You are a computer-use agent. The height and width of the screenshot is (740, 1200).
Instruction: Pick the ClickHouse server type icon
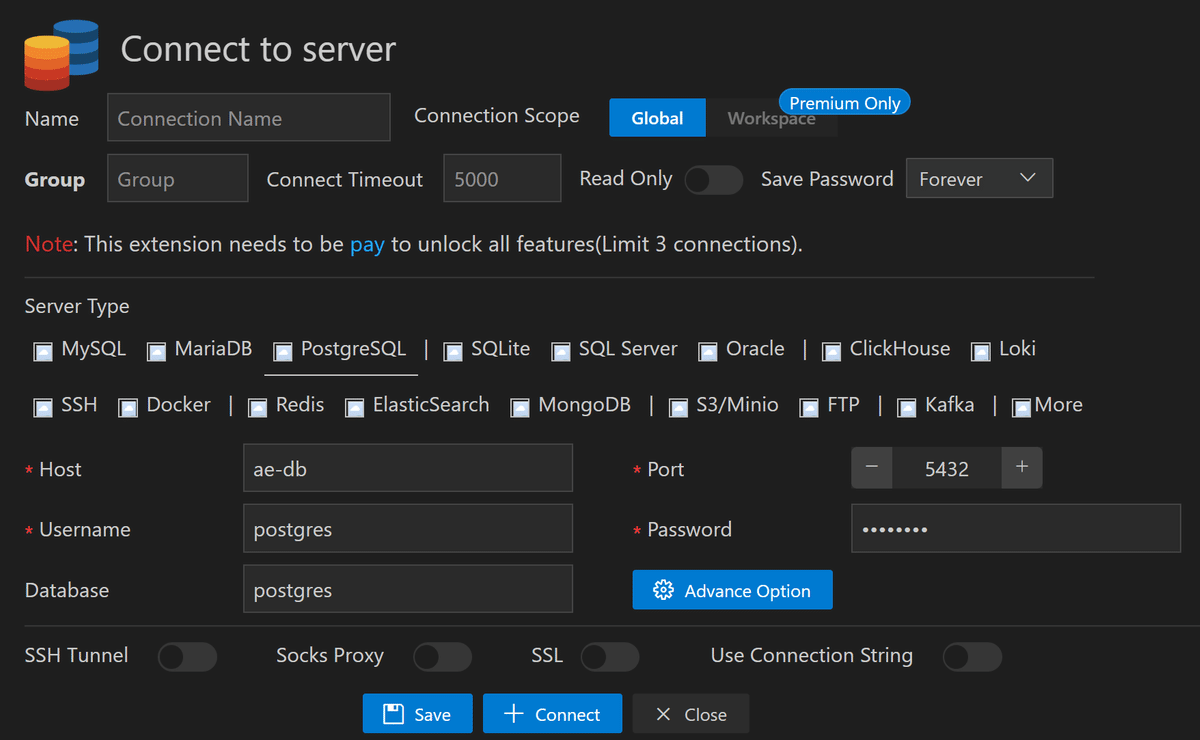pos(831,350)
